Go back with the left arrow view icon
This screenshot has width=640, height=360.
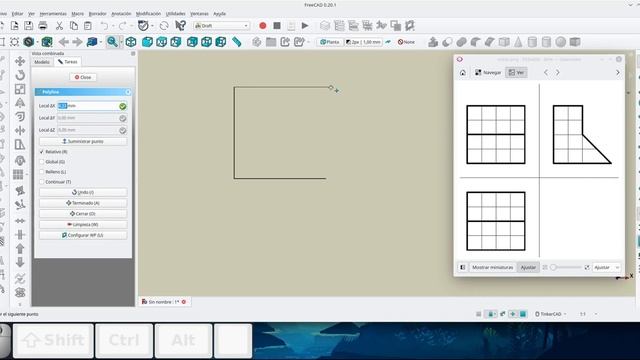(63, 42)
